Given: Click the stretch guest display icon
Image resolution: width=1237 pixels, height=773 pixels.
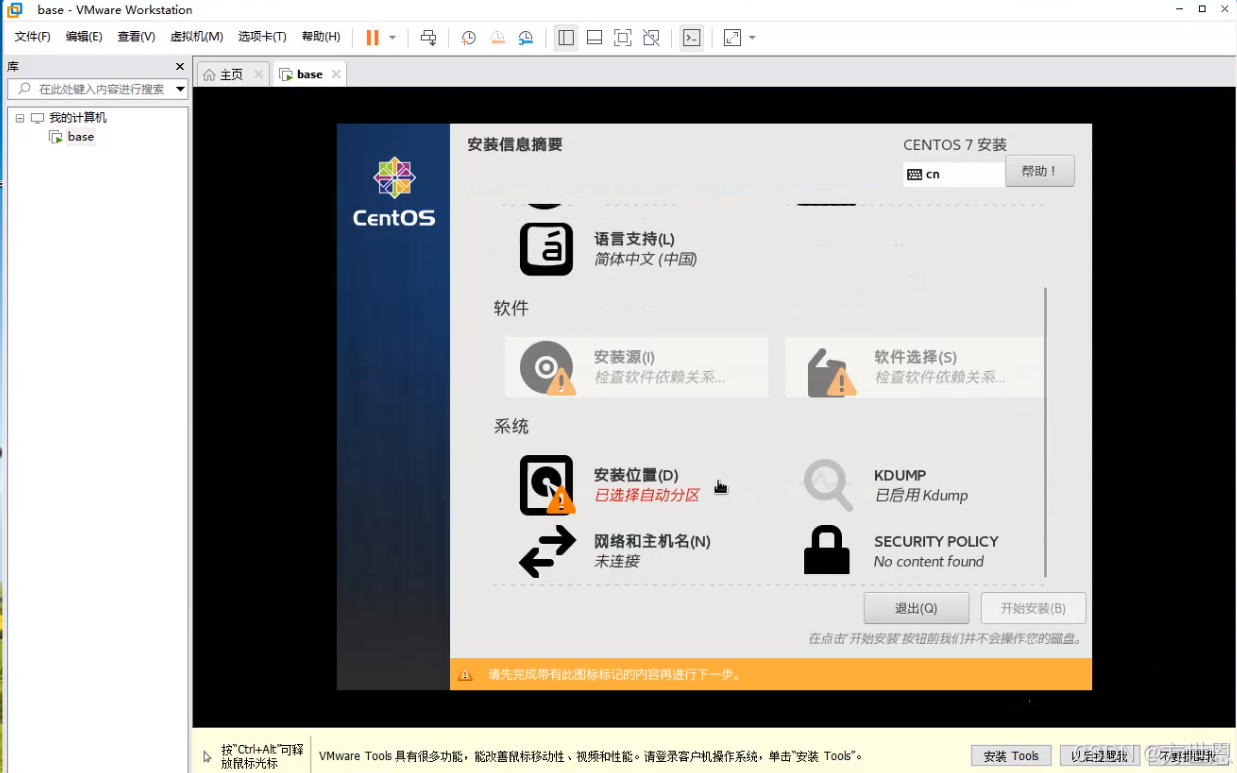Looking at the screenshot, I should point(732,37).
